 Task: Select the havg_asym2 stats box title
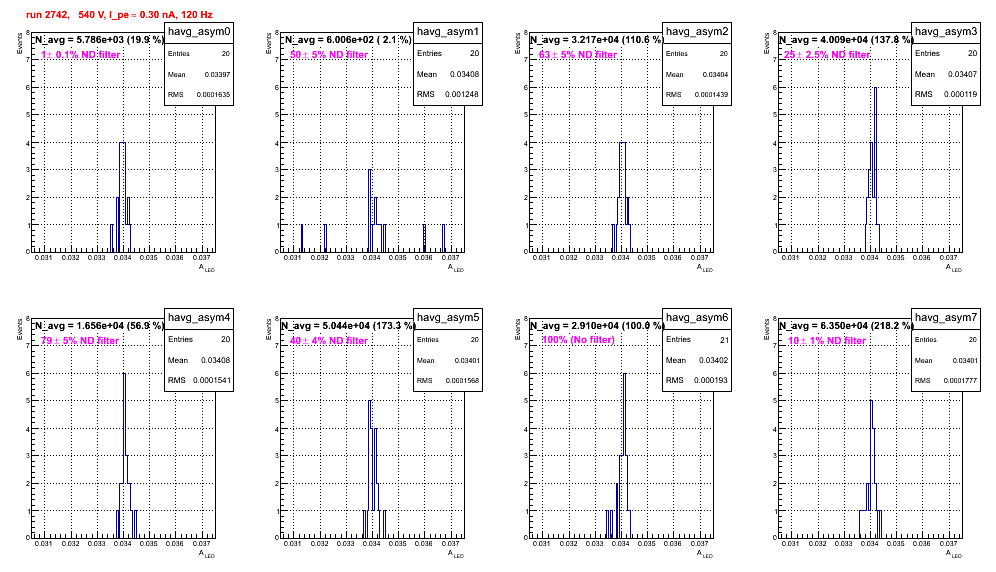[697, 32]
